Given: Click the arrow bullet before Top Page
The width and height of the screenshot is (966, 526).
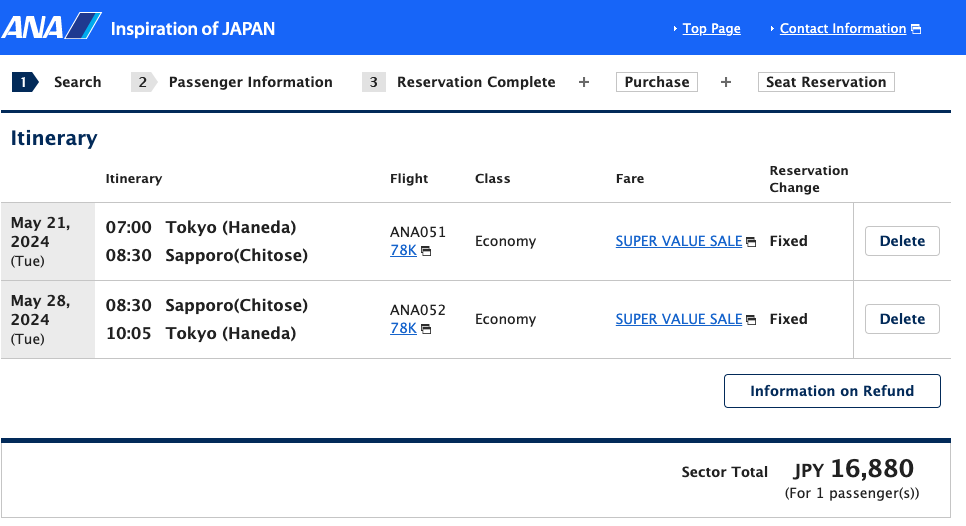Looking at the screenshot, I should (x=675, y=28).
